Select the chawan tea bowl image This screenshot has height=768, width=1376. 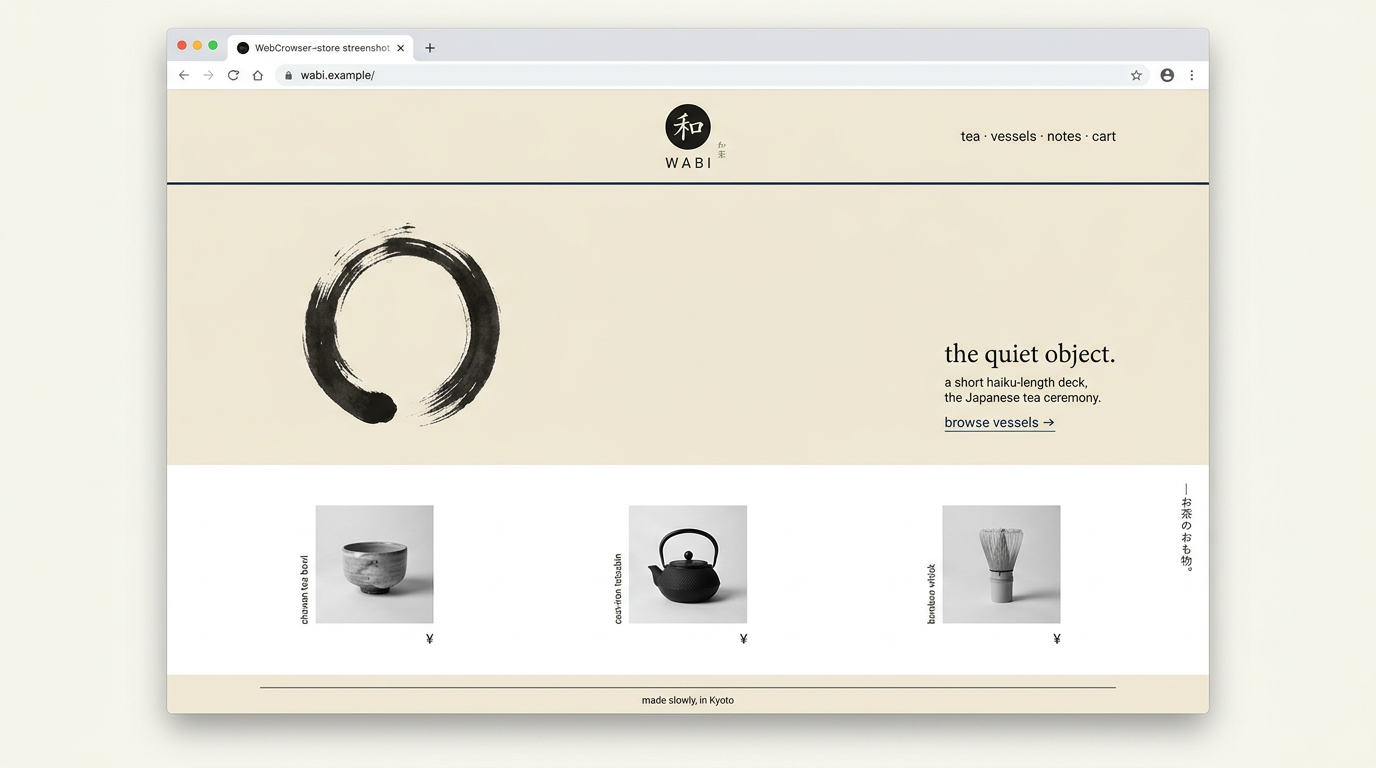[374, 564]
